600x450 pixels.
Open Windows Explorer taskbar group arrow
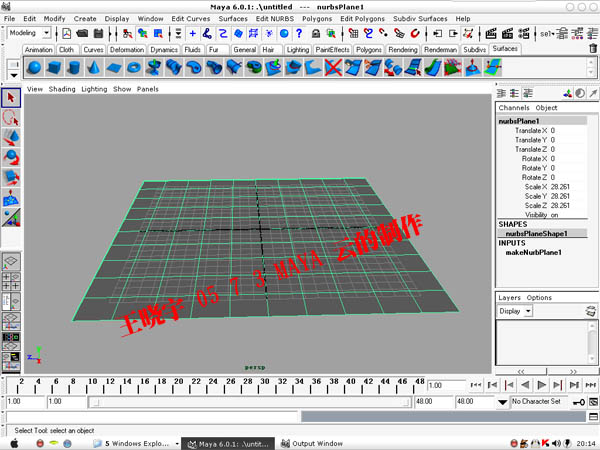(177, 444)
